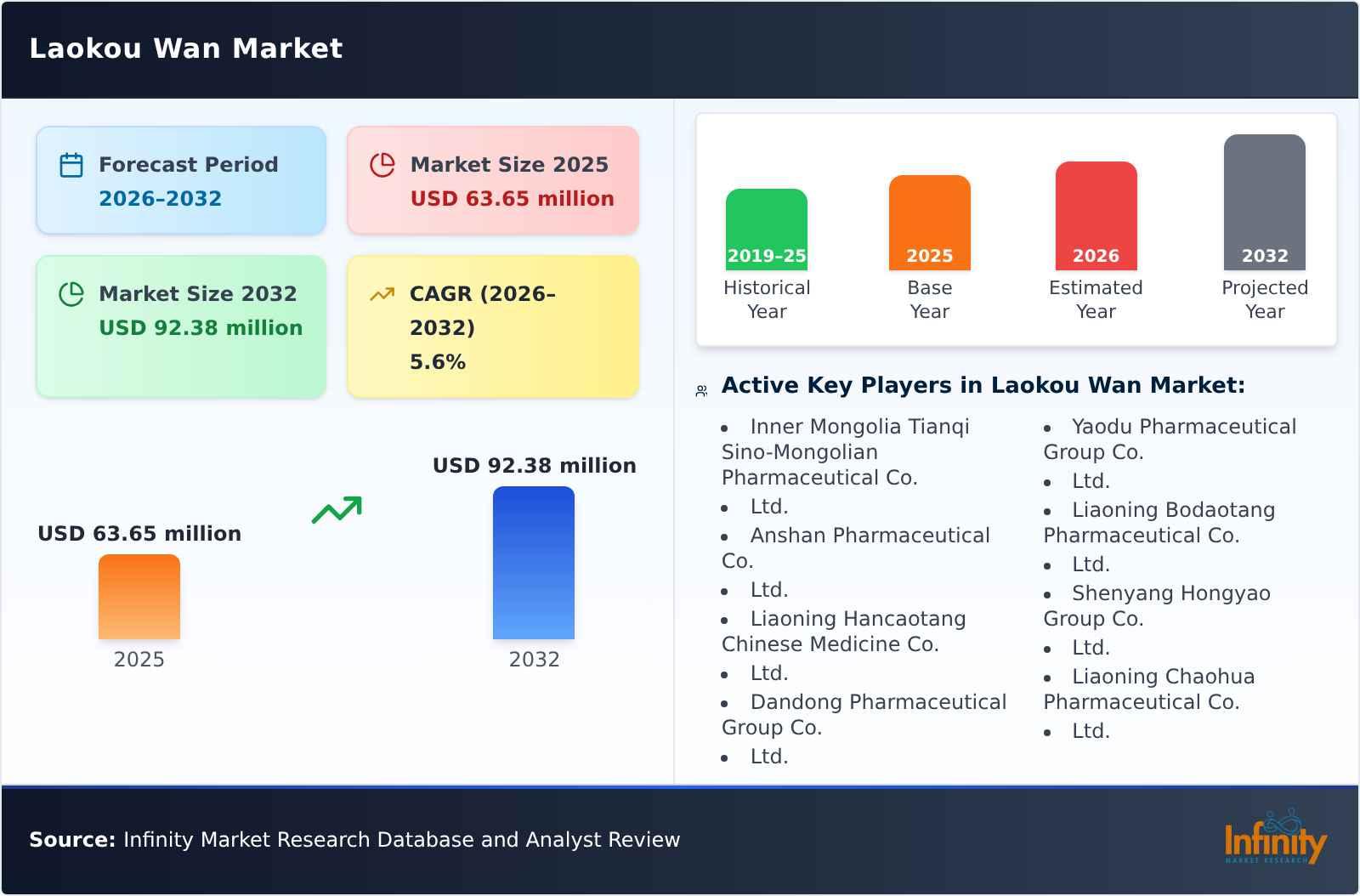The height and width of the screenshot is (896, 1360).
Task: Select the red 2026 Estimated Year bar
Action: pyautogui.click(x=1096, y=216)
